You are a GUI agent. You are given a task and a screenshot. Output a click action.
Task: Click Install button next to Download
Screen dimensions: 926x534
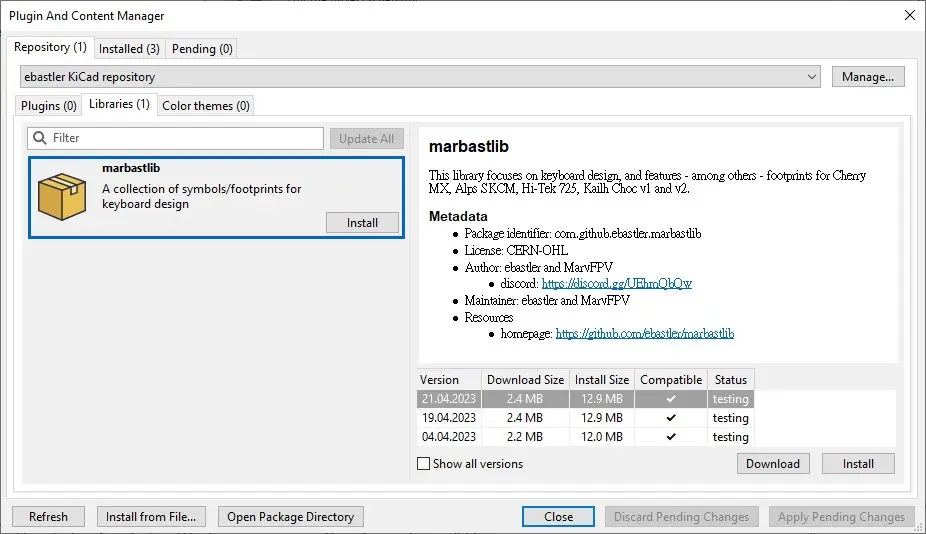point(858,464)
